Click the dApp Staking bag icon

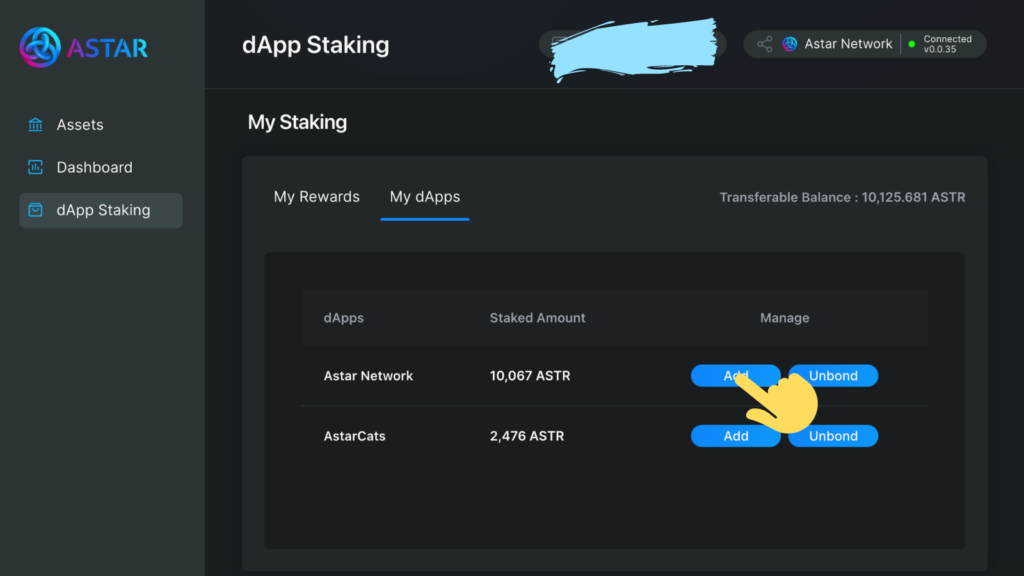[35, 210]
